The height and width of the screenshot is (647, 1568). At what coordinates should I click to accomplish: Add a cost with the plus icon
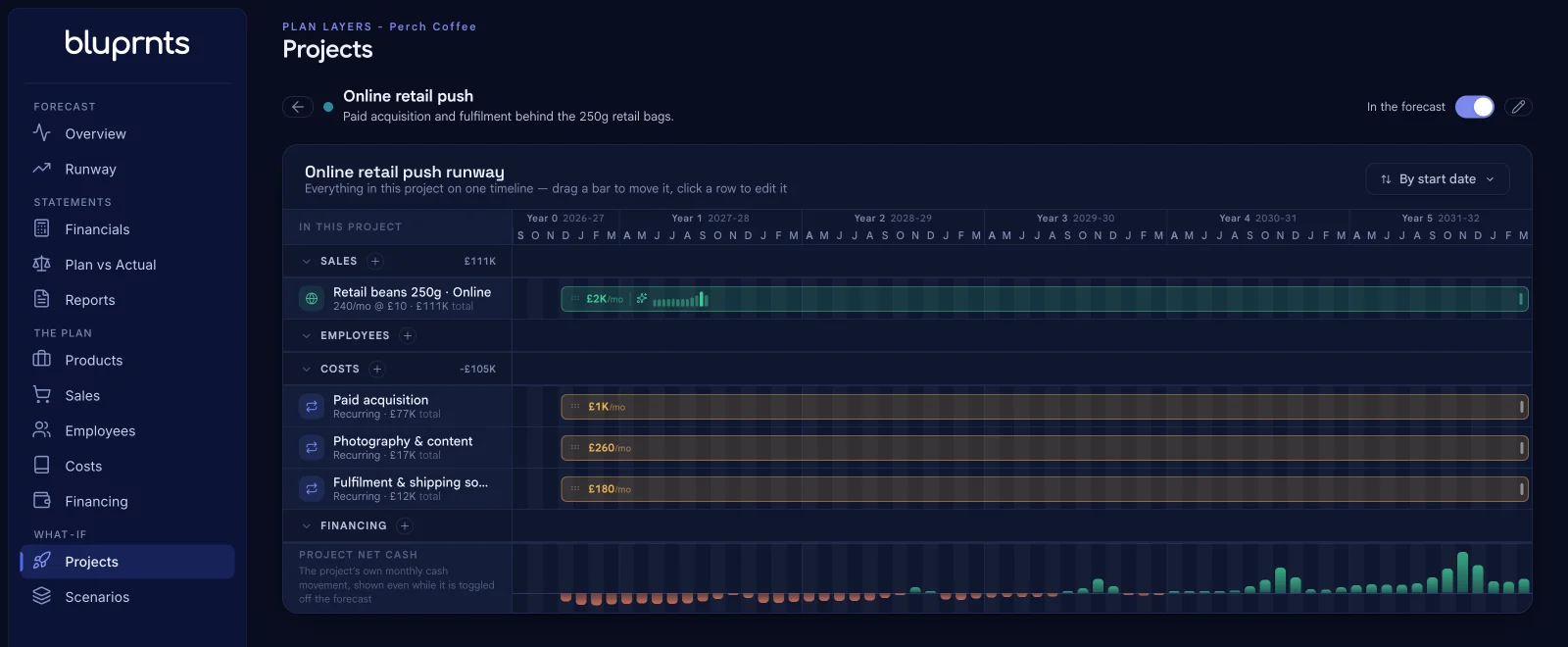pyautogui.click(x=377, y=369)
